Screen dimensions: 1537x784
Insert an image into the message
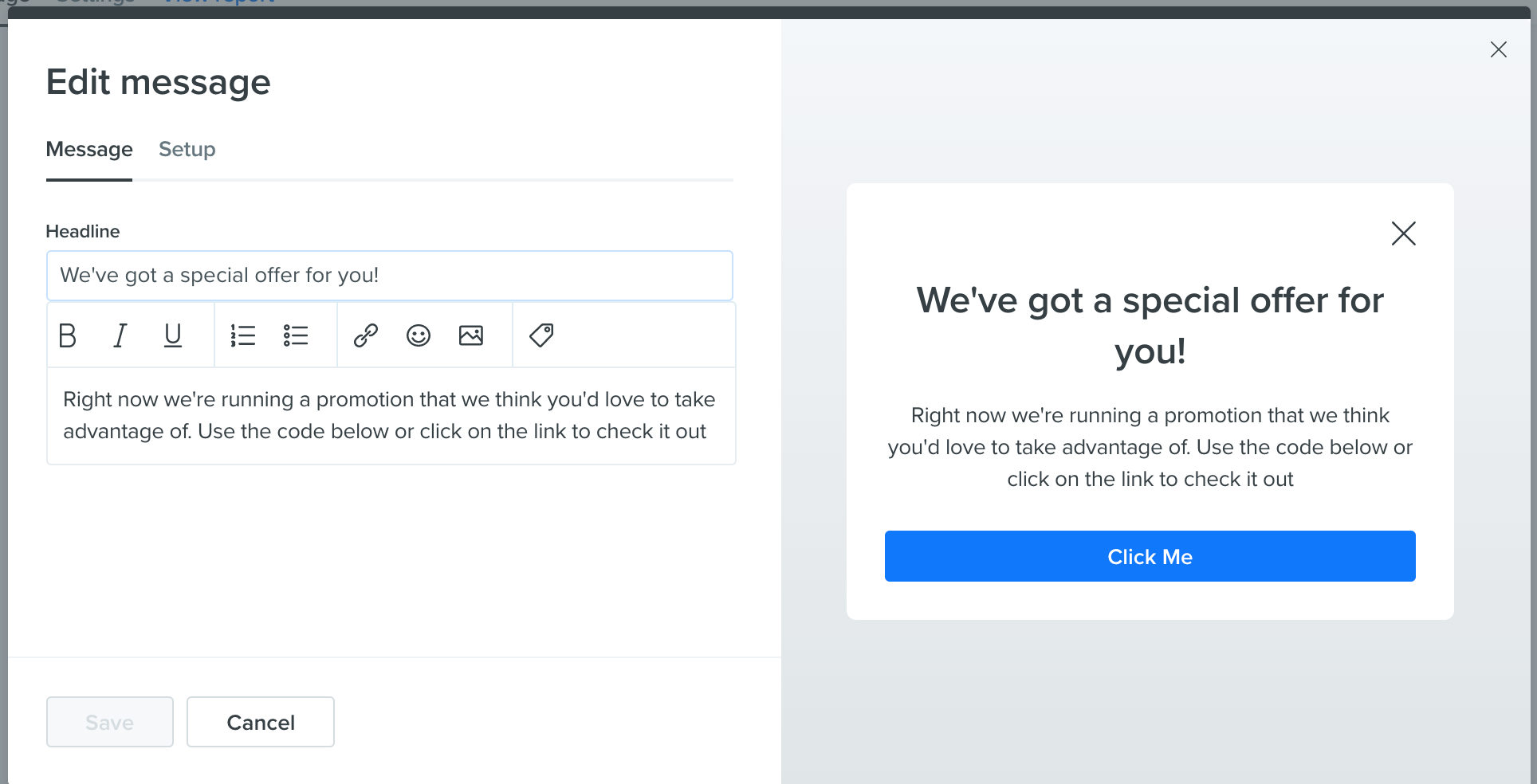pyautogui.click(x=471, y=335)
